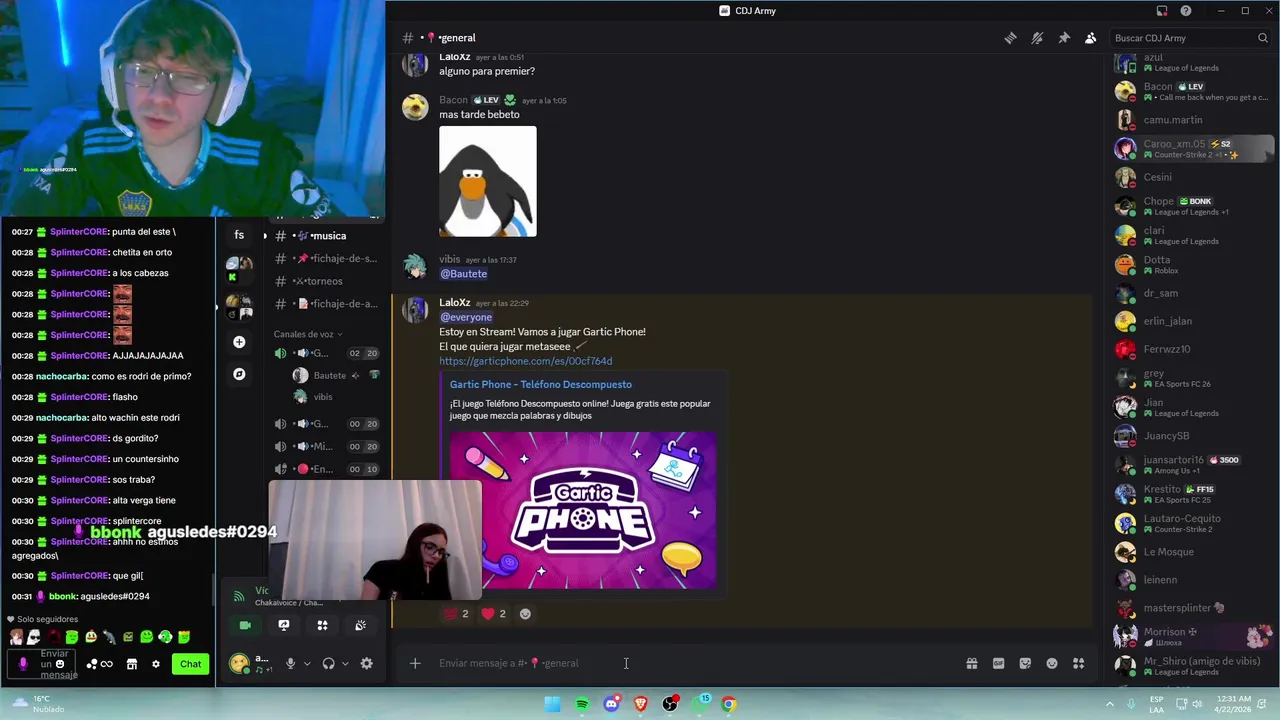Click the @Bautete mention
This screenshot has height=720, width=1280.
[x=463, y=274]
